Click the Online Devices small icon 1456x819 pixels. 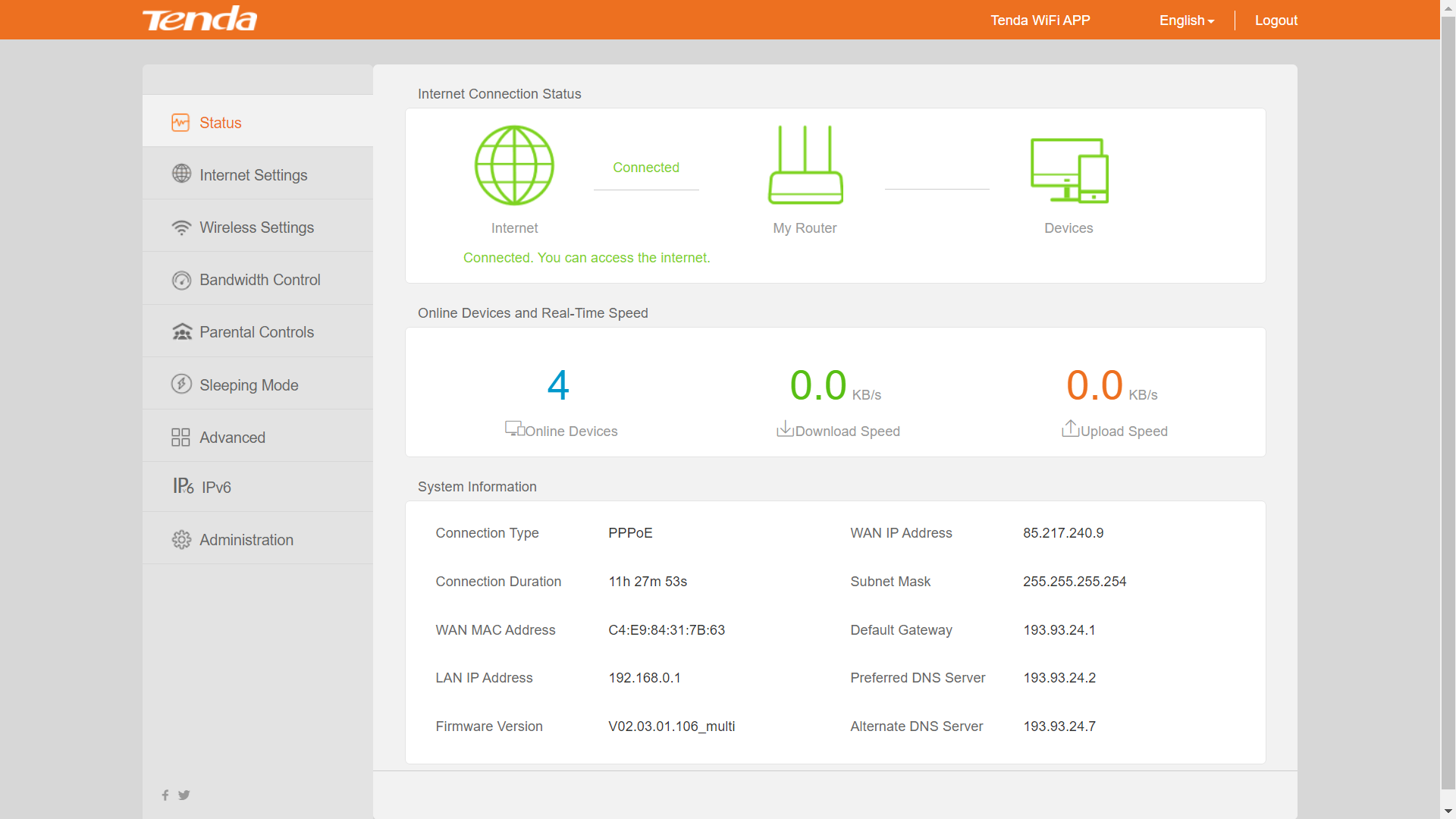click(x=515, y=428)
